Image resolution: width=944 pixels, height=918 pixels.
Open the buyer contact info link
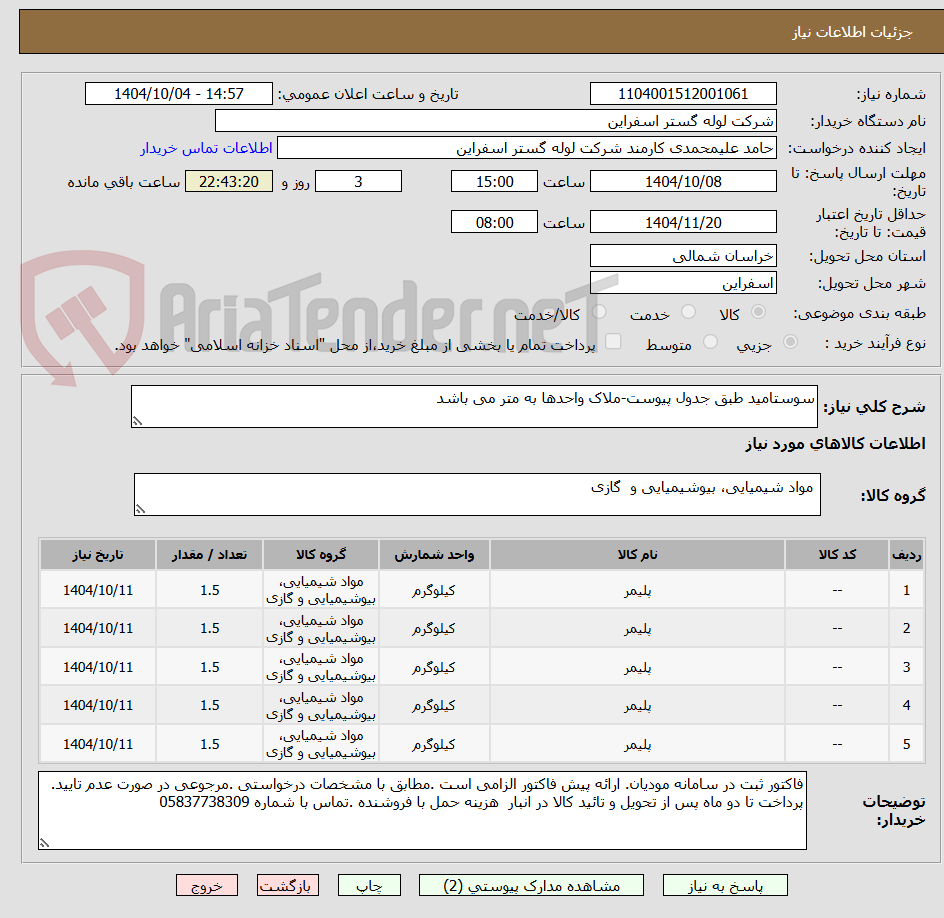(206, 148)
